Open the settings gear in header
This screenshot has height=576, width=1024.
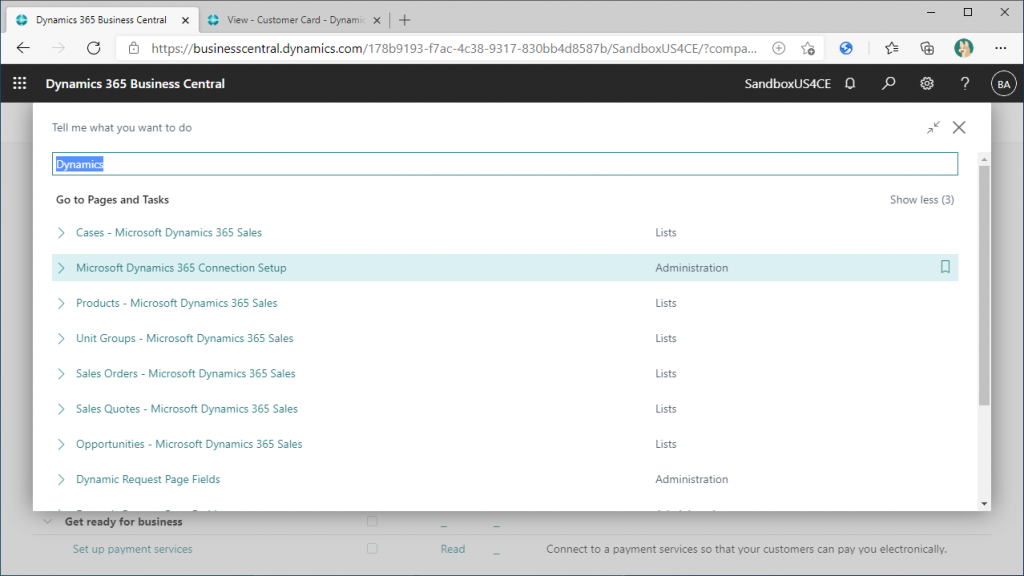click(927, 84)
